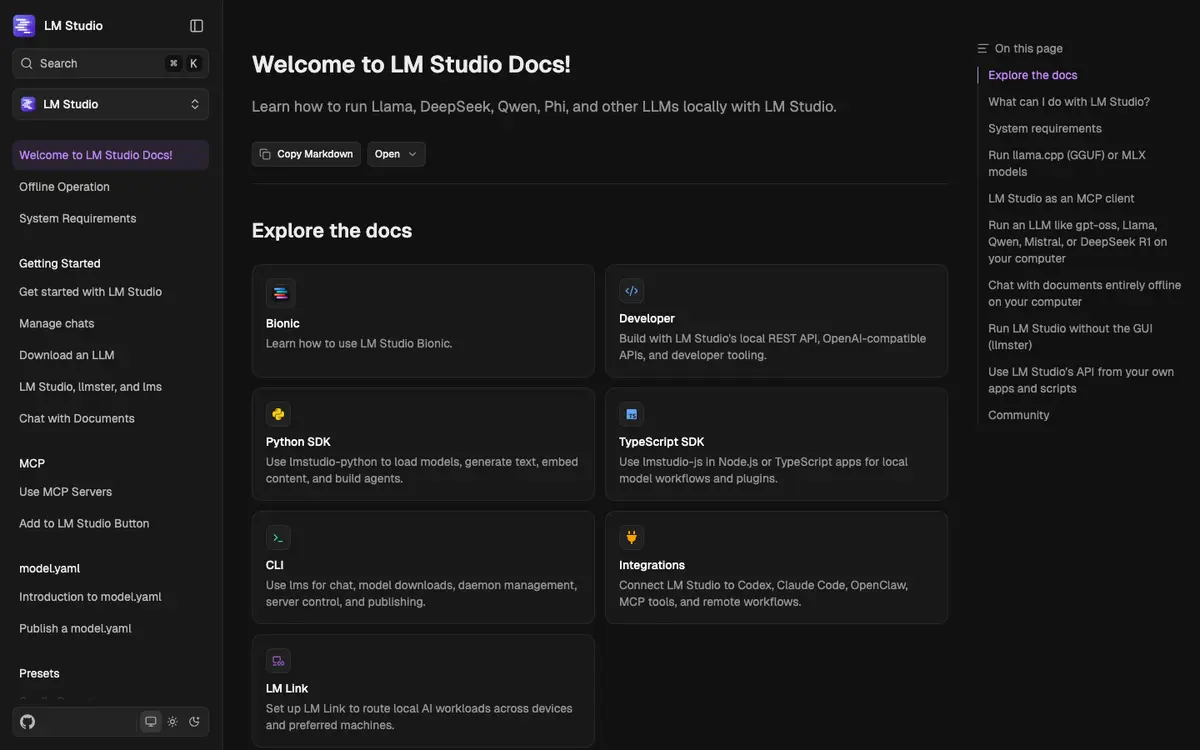Open the GitHub icon link
This screenshot has width=1200, height=750.
pyautogui.click(x=27, y=722)
